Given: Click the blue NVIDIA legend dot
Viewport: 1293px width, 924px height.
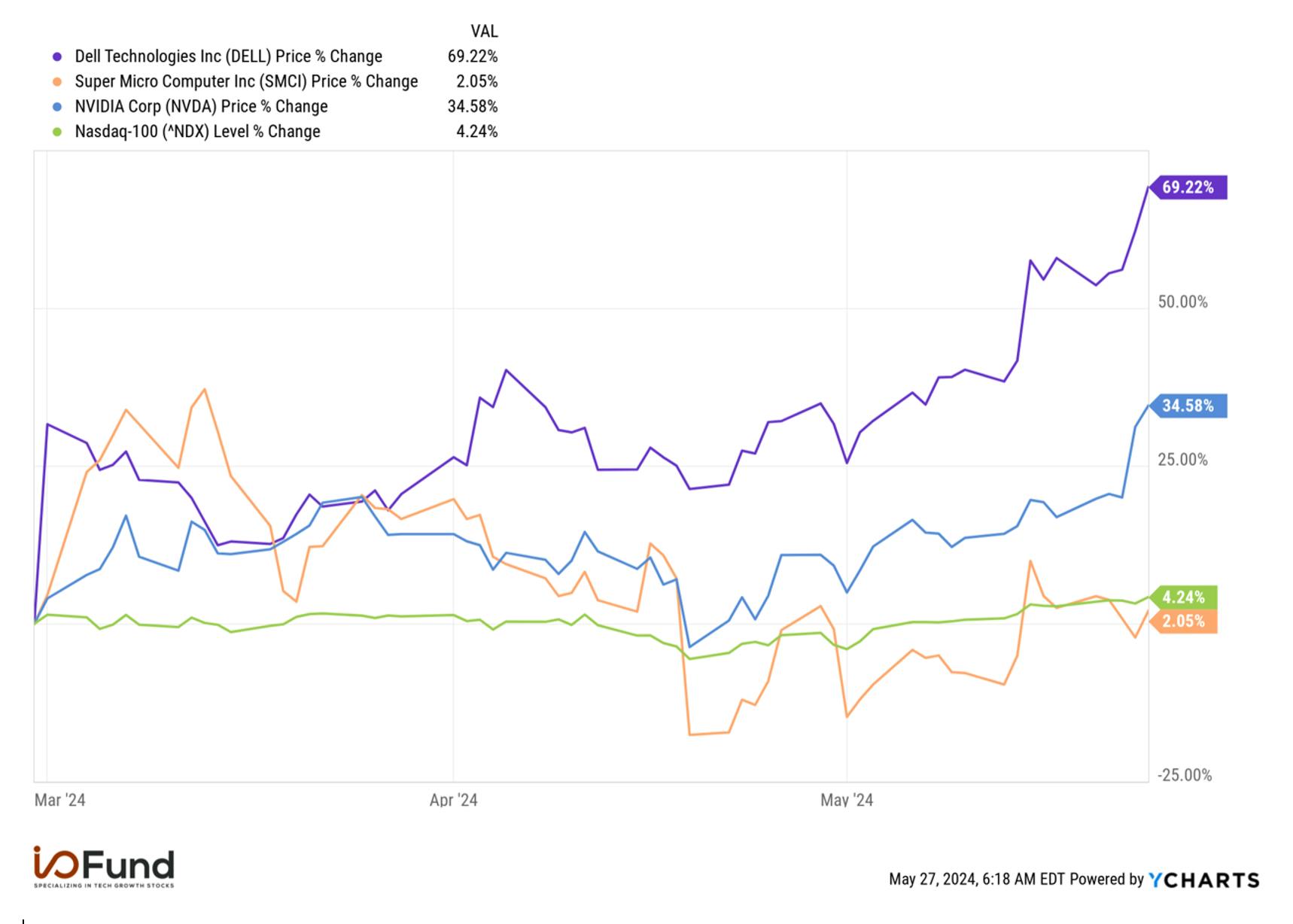Looking at the screenshot, I should tap(57, 107).
